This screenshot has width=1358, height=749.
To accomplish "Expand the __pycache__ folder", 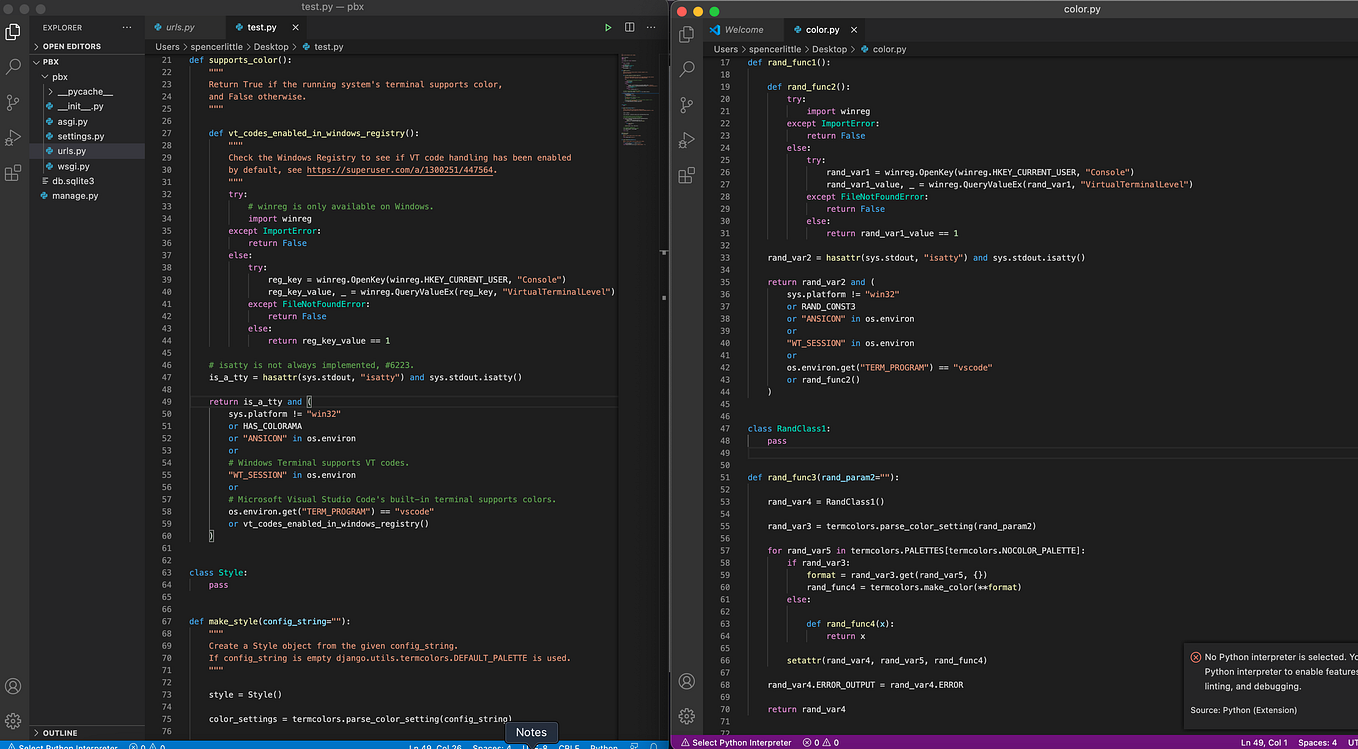I will 84,92.
